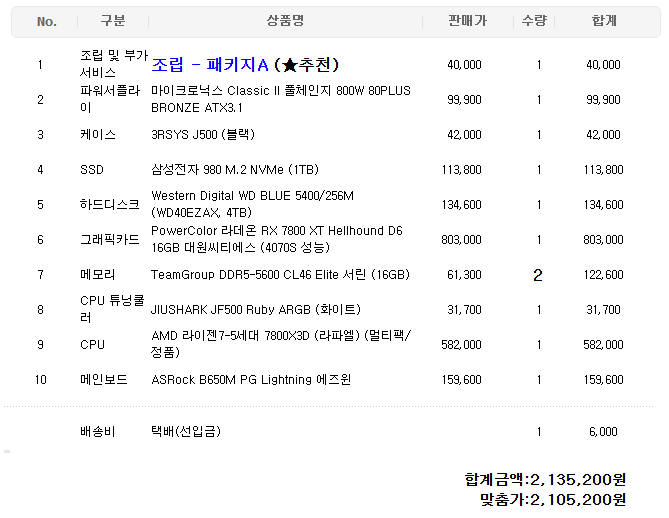Select the TeamGroup DDR5-5600 CL46 product name

coord(280,274)
